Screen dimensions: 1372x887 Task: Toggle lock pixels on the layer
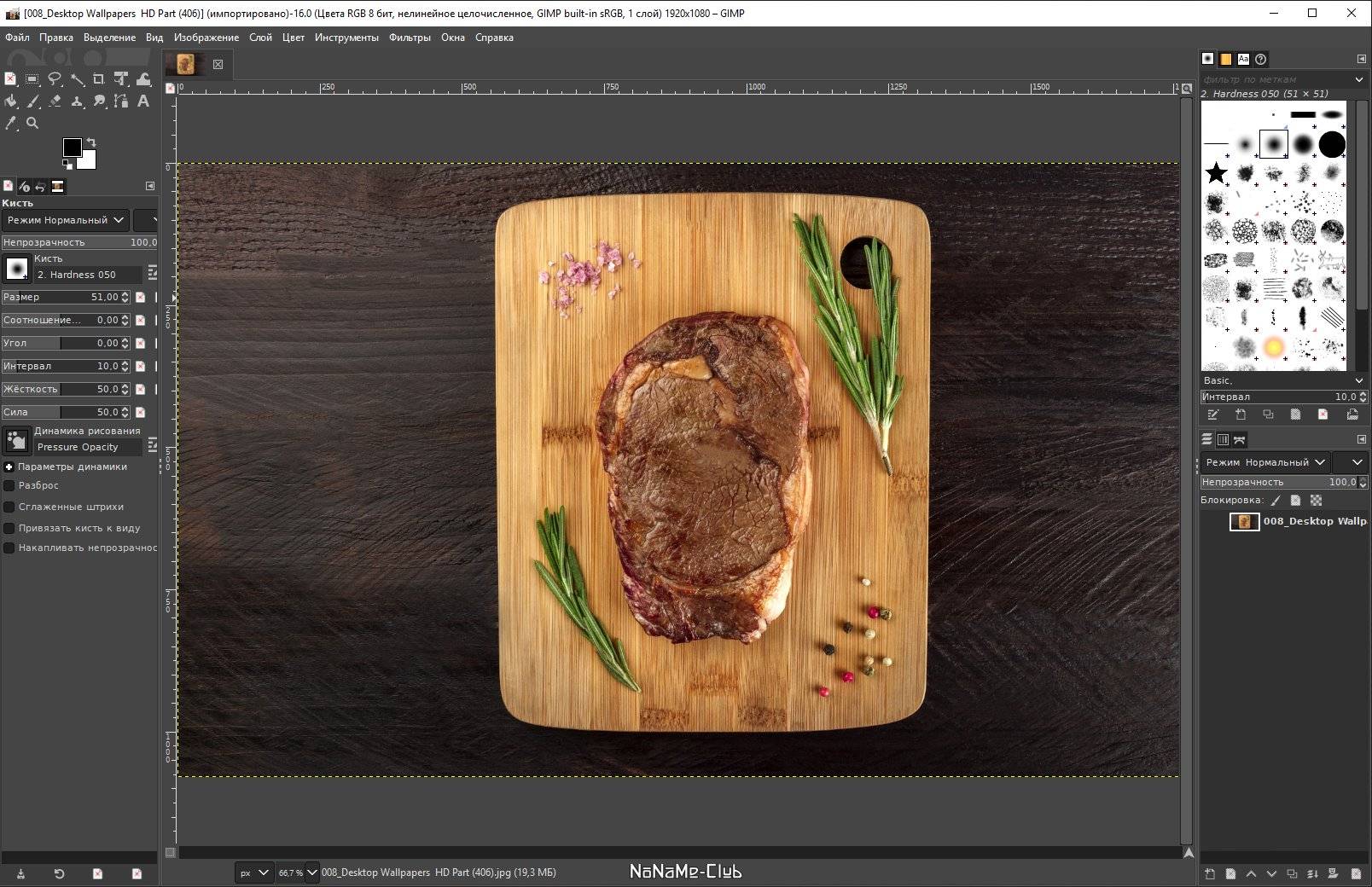[x=1276, y=501]
